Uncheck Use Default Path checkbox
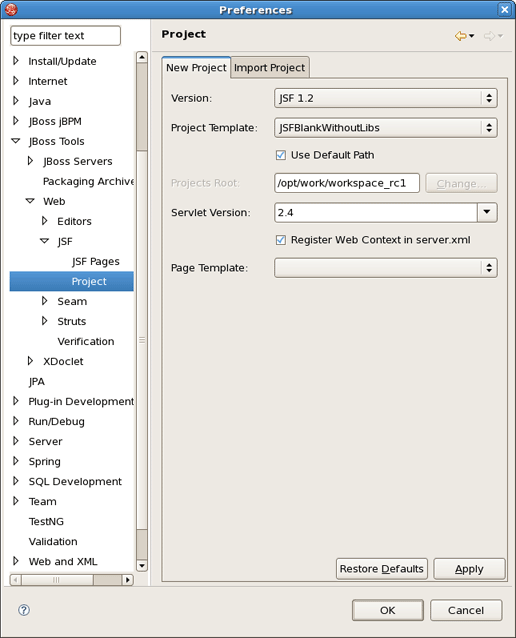The image size is (516, 638). tap(280, 155)
